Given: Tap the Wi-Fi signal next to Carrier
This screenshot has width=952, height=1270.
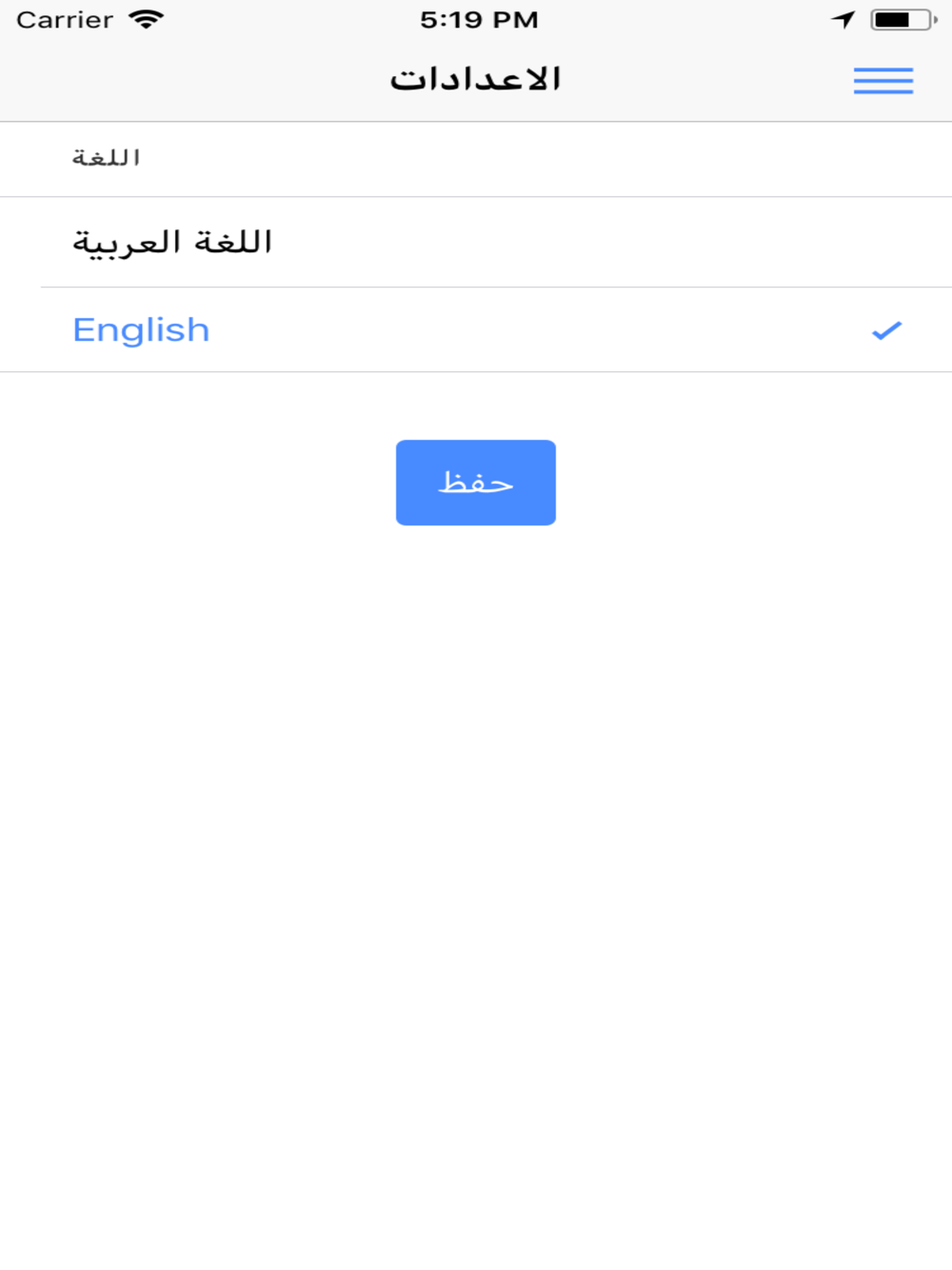Looking at the screenshot, I should point(147,19).
